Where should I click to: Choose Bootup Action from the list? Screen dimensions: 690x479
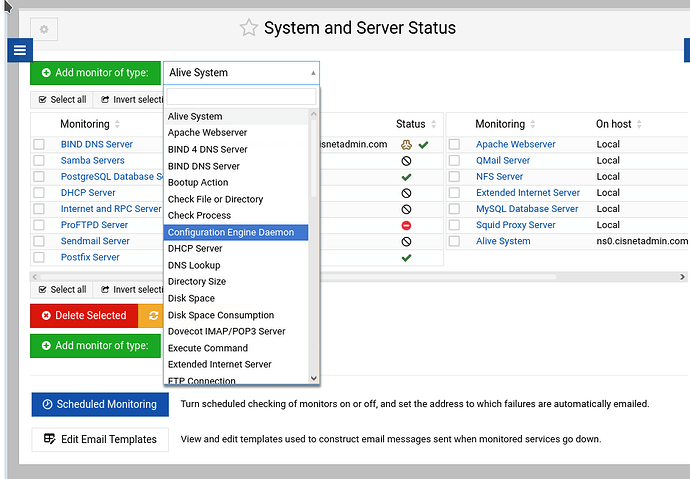[236, 183]
